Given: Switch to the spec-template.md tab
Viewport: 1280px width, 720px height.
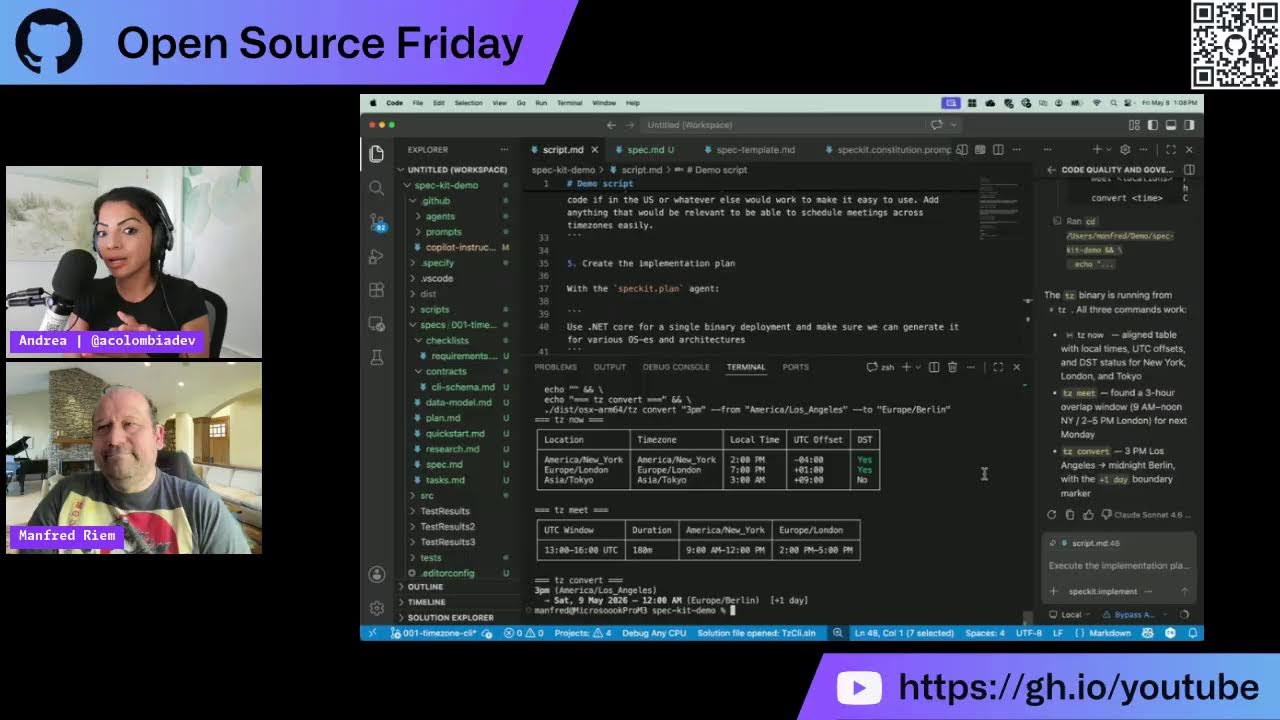Looking at the screenshot, I should coord(754,150).
